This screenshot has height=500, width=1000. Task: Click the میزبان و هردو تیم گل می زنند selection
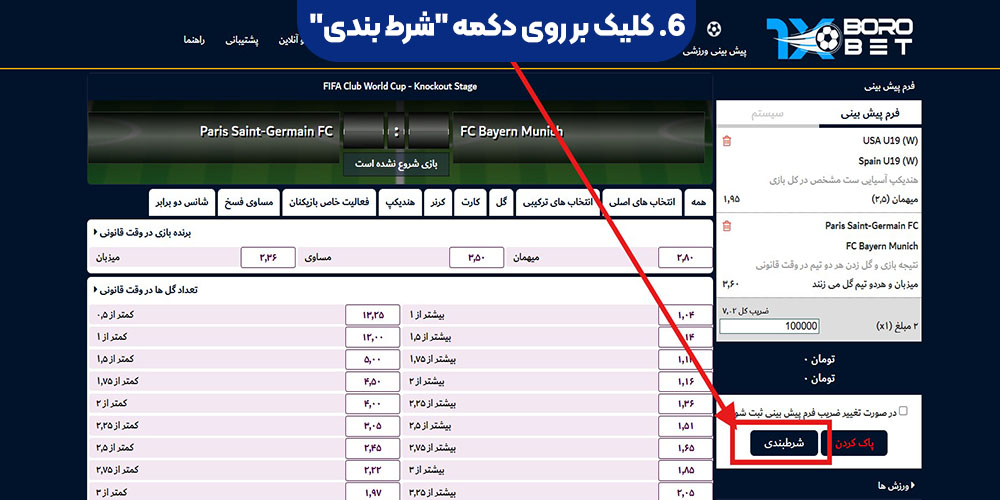pyautogui.click(x=865, y=284)
